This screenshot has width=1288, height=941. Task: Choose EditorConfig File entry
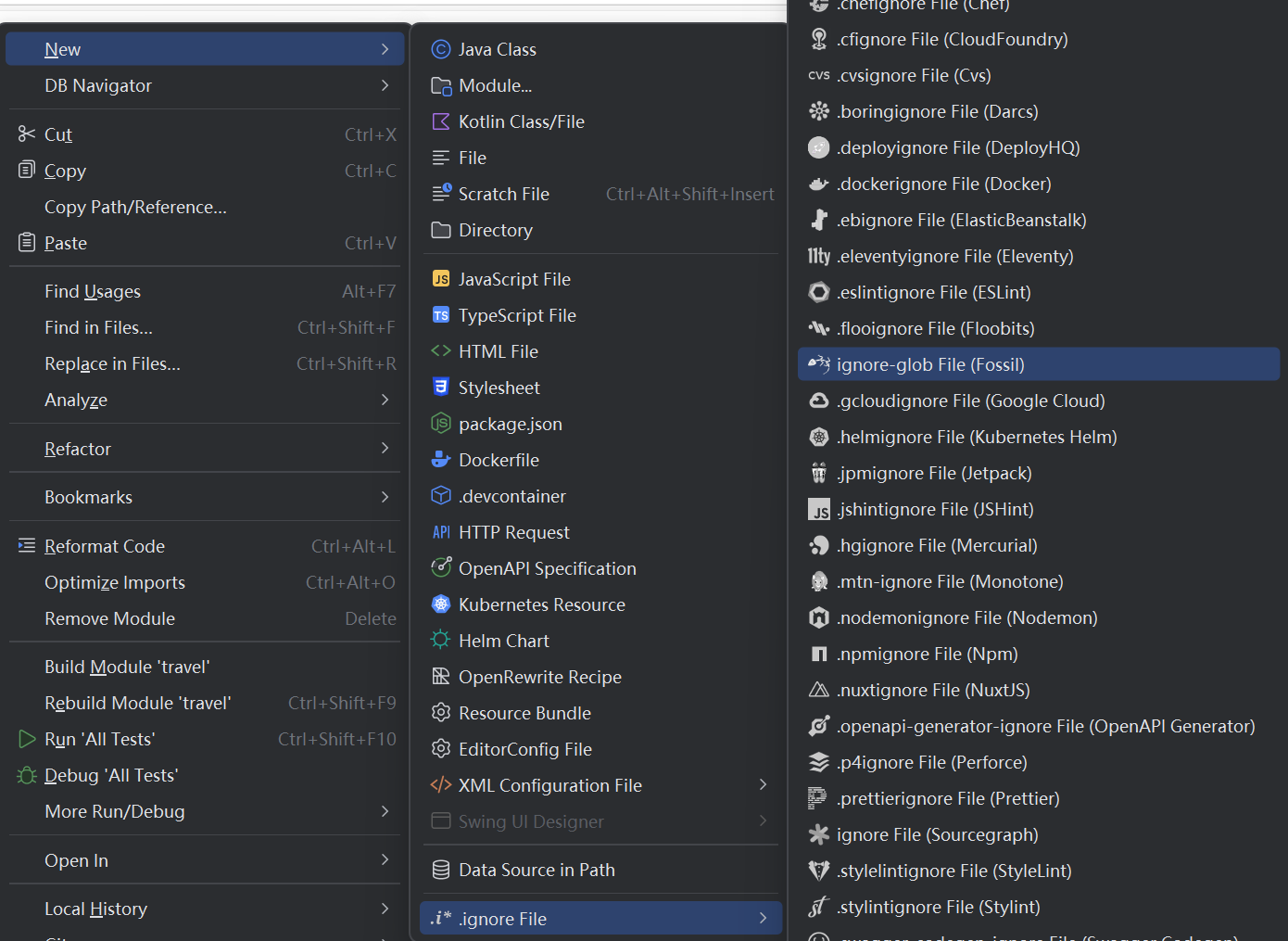601,749
